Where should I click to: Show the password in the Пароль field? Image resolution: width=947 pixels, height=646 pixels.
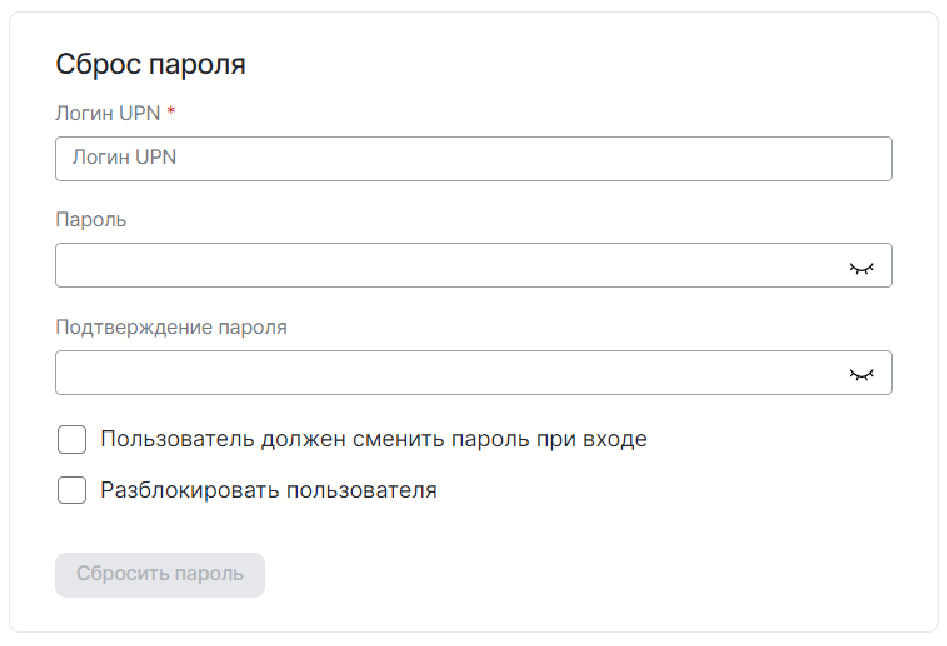[x=861, y=267]
